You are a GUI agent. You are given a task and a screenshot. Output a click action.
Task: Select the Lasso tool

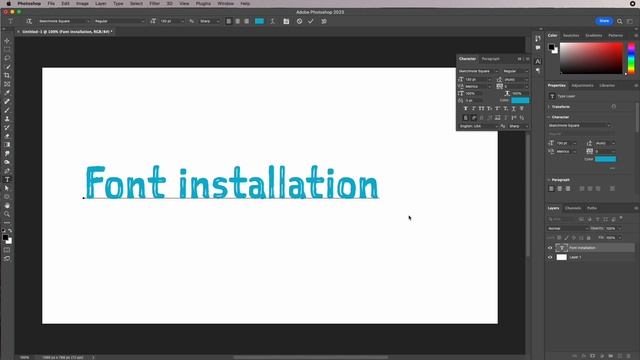[x=7, y=58]
